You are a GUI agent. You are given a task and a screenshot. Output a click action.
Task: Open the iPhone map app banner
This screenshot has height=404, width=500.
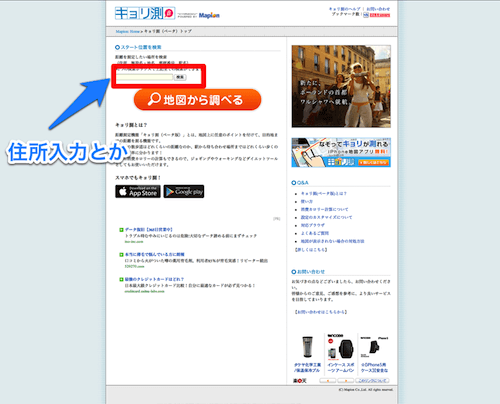[341, 153]
